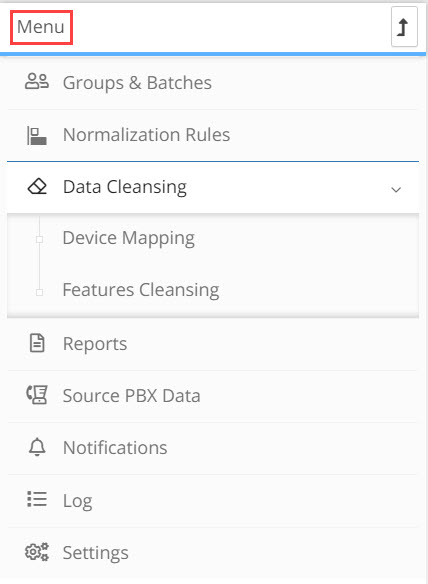The width and height of the screenshot is (428, 584).
Task: Collapse menu using the up-arrow button
Action: point(404,27)
